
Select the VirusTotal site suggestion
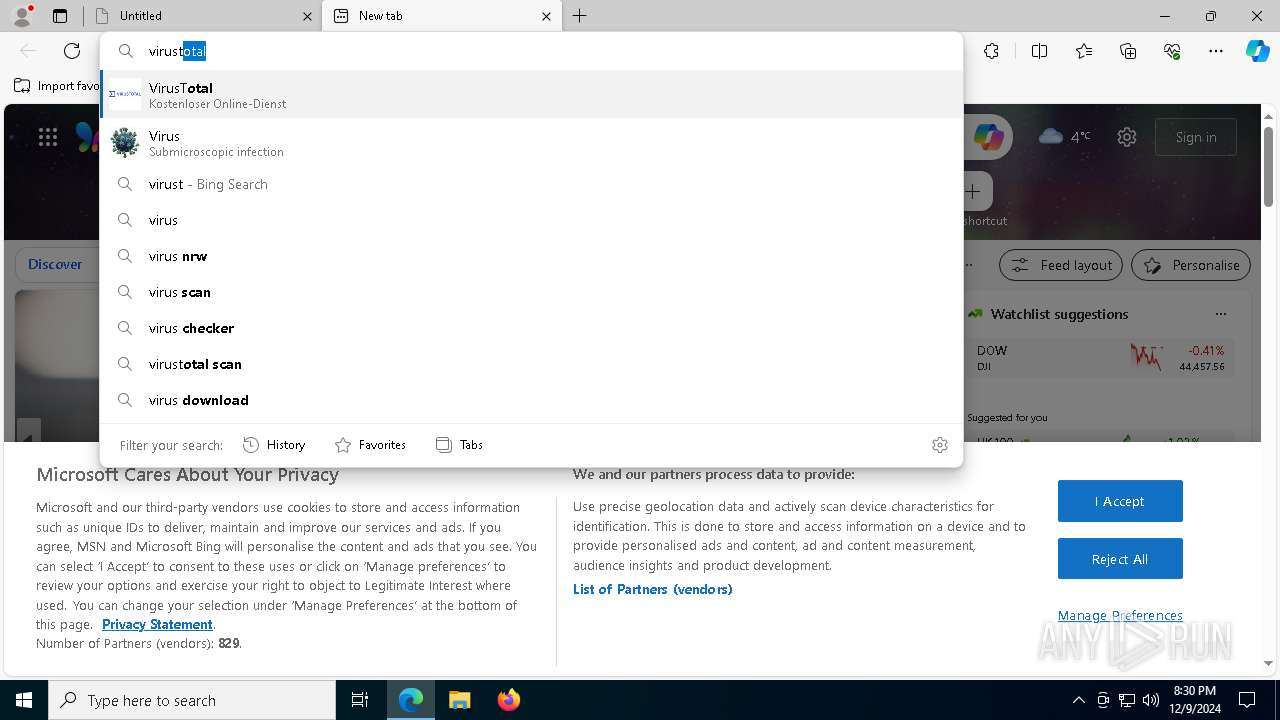pos(531,95)
